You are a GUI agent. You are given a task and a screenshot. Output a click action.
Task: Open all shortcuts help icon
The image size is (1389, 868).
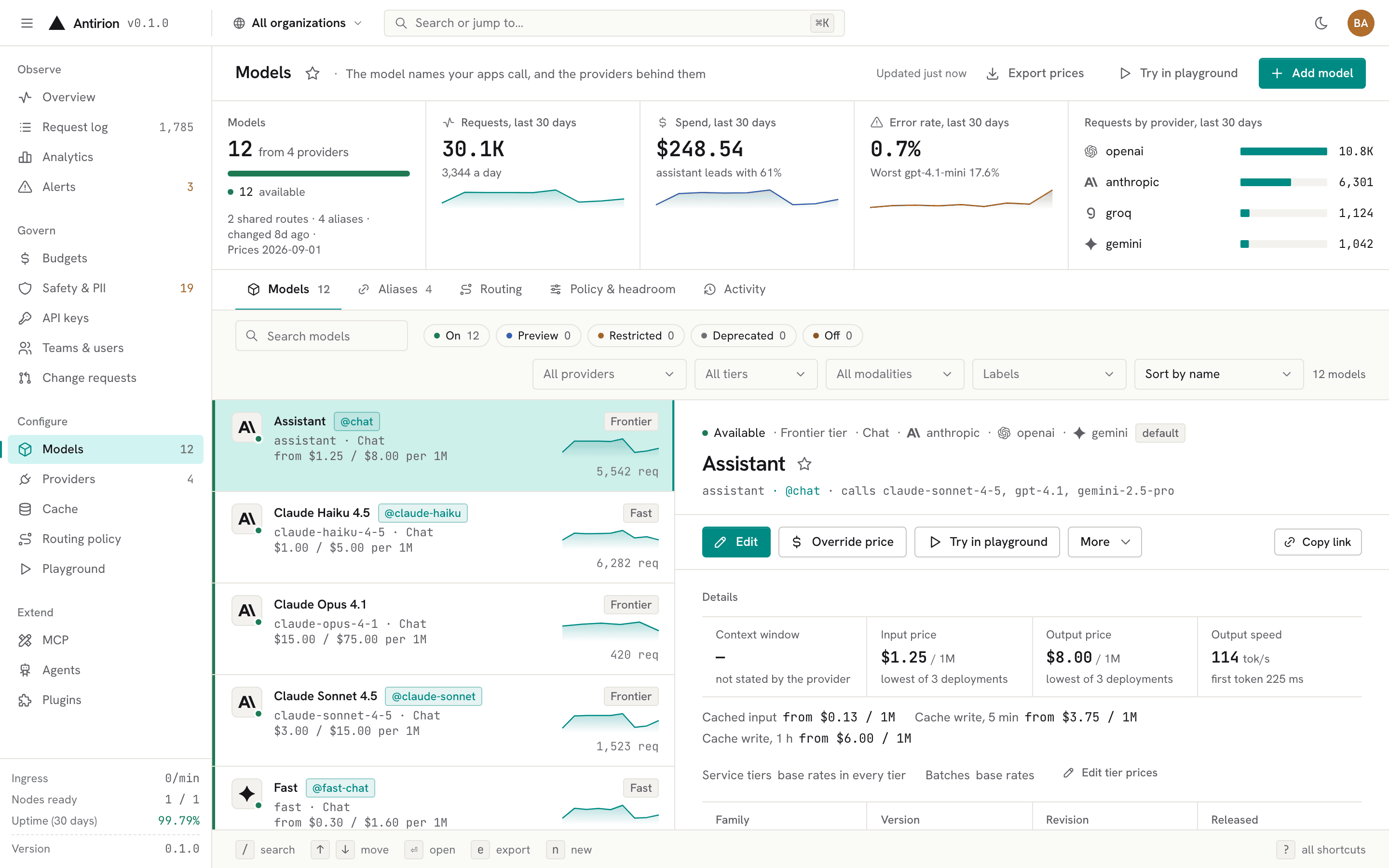(x=1286, y=850)
